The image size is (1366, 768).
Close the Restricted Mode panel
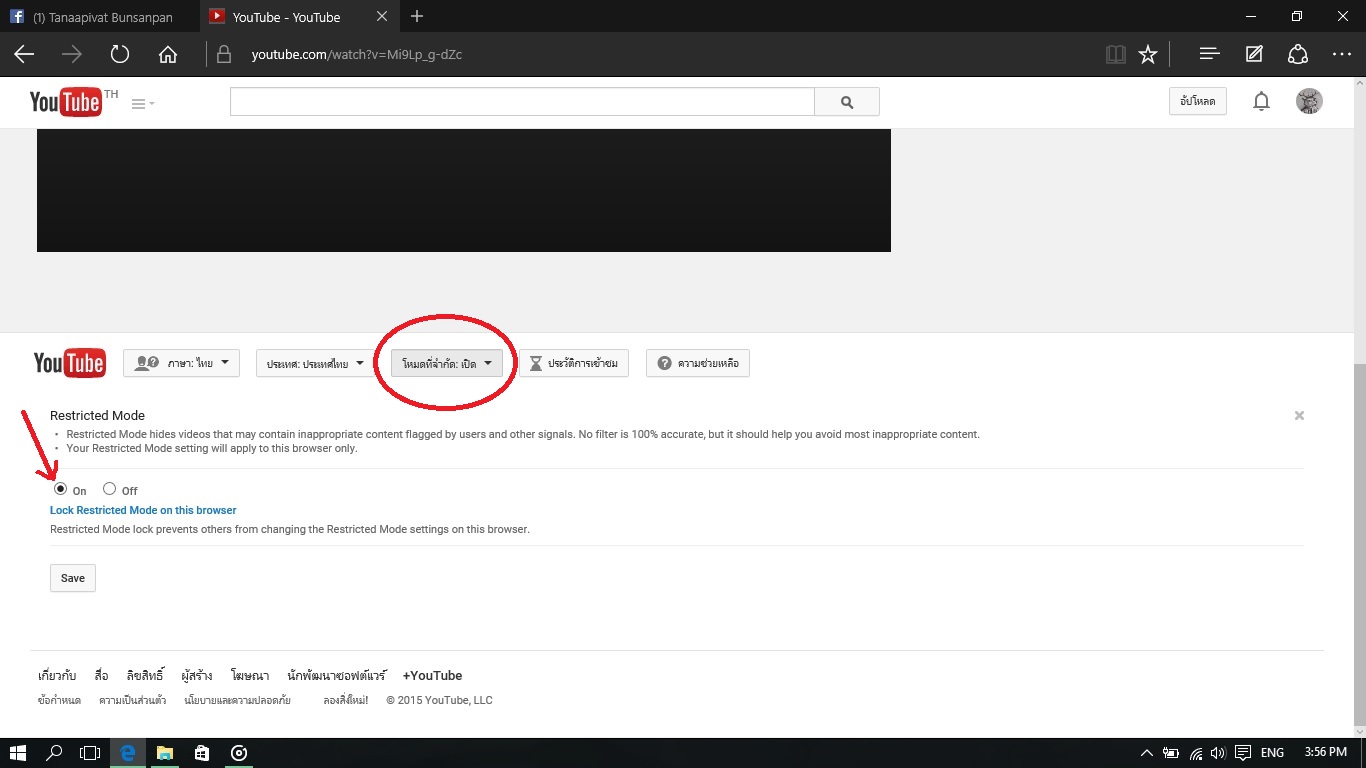(1299, 415)
